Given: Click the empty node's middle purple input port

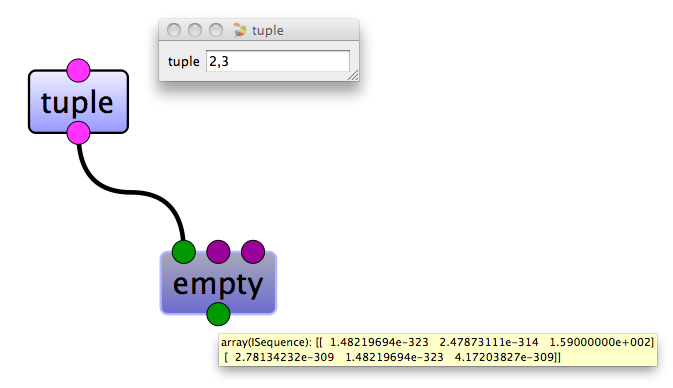Looking at the screenshot, I should pos(218,252).
